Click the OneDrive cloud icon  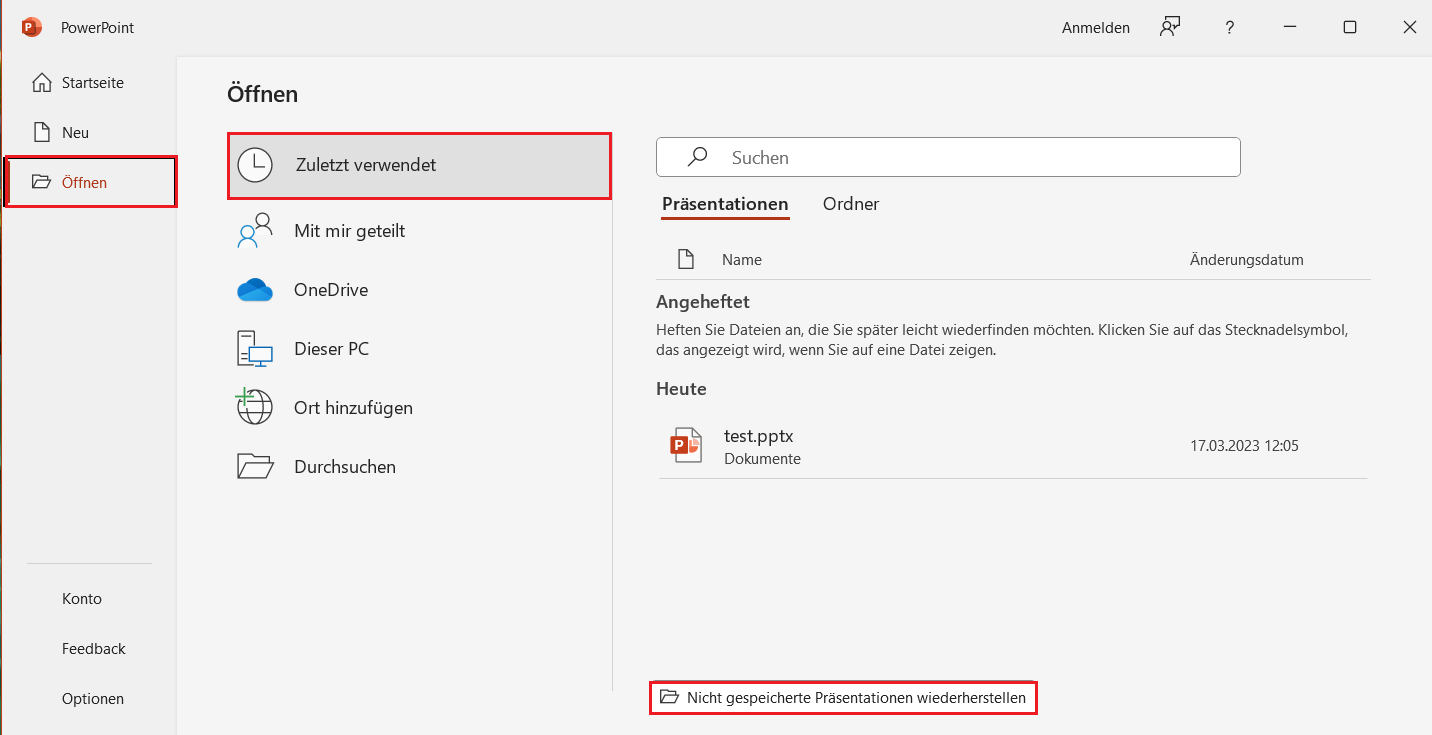[x=255, y=290]
